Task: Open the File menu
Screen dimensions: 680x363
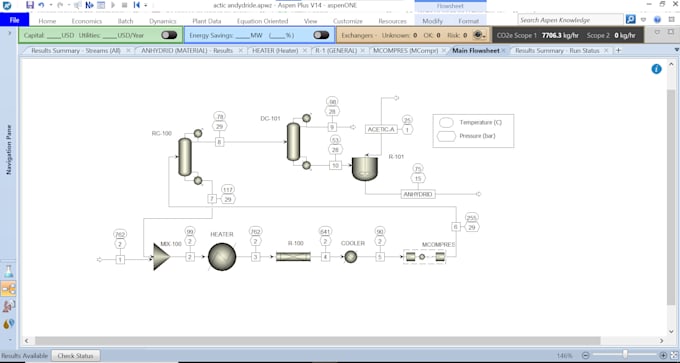Action: click(x=14, y=20)
